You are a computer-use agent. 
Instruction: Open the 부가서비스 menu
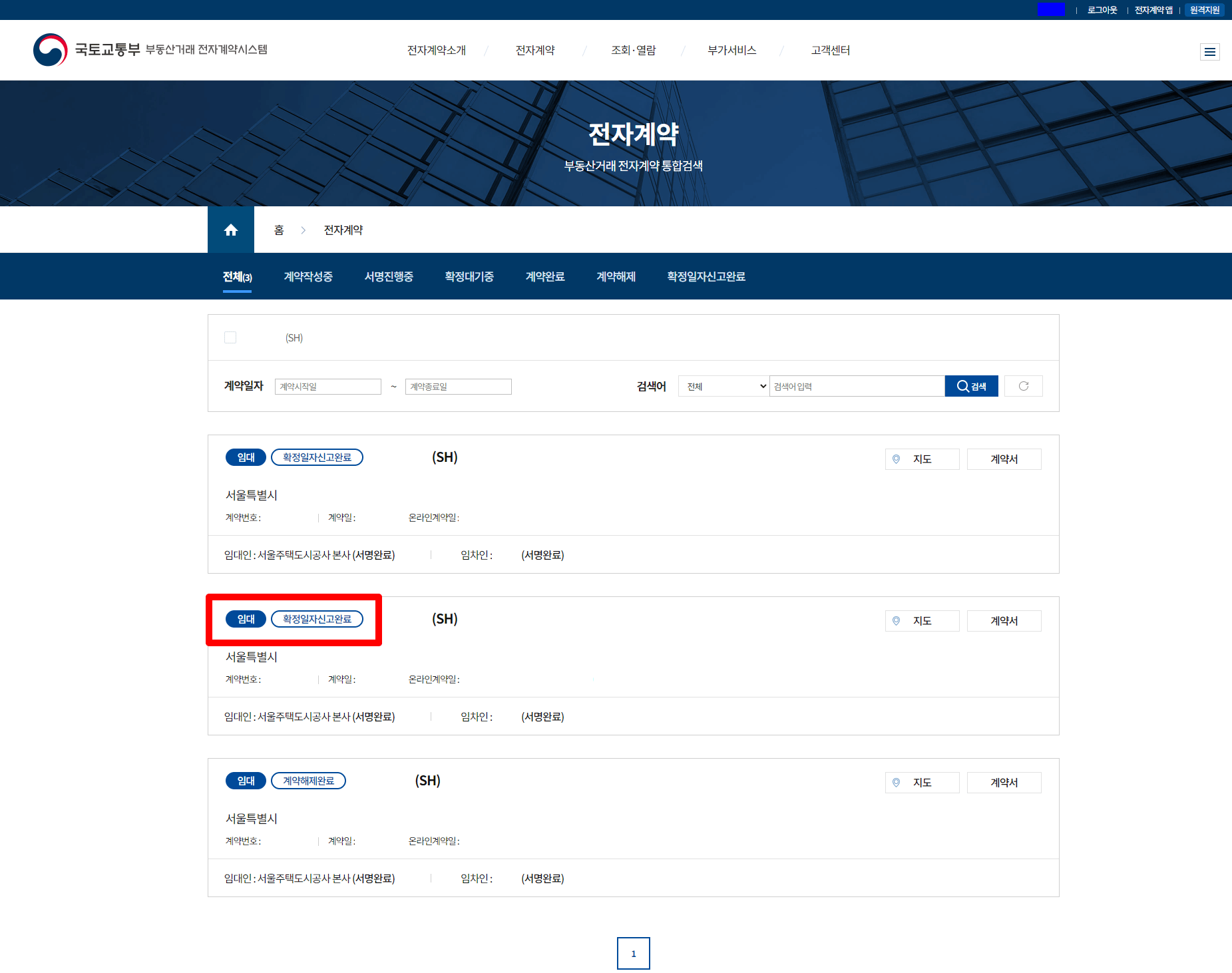732,51
